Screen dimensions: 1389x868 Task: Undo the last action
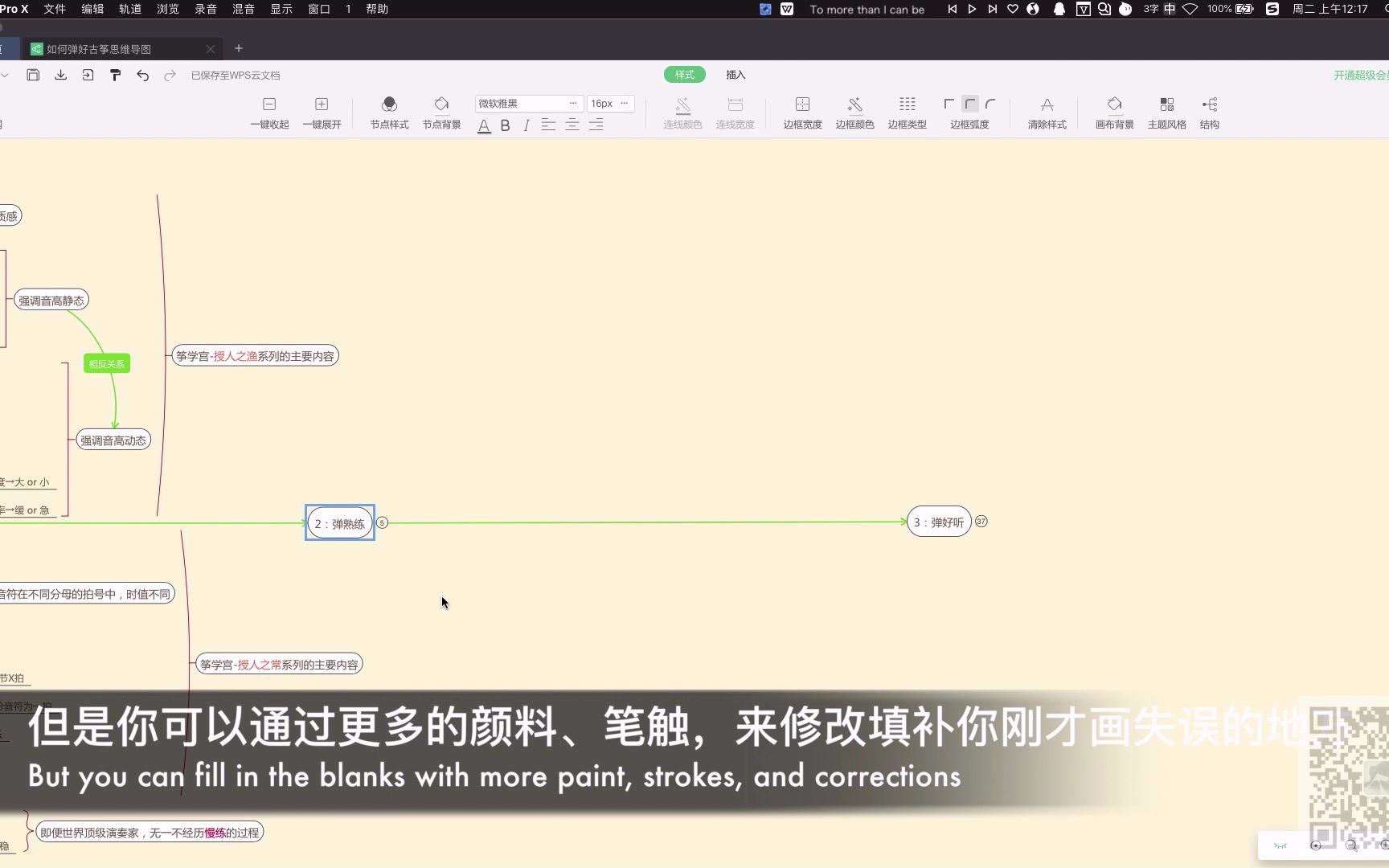pyautogui.click(x=142, y=75)
